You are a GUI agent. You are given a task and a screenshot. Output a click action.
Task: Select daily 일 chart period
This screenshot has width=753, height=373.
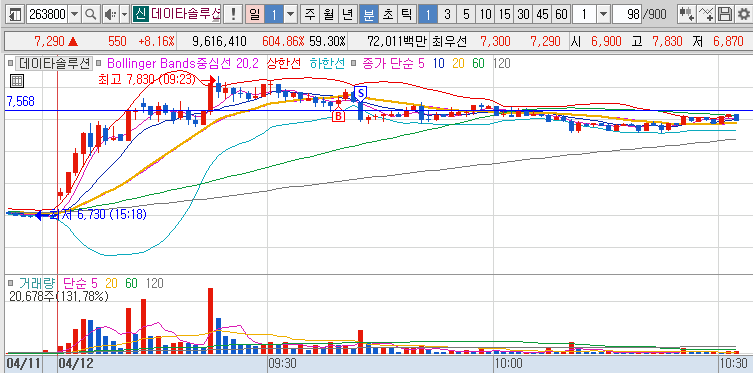pyautogui.click(x=255, y=14)
